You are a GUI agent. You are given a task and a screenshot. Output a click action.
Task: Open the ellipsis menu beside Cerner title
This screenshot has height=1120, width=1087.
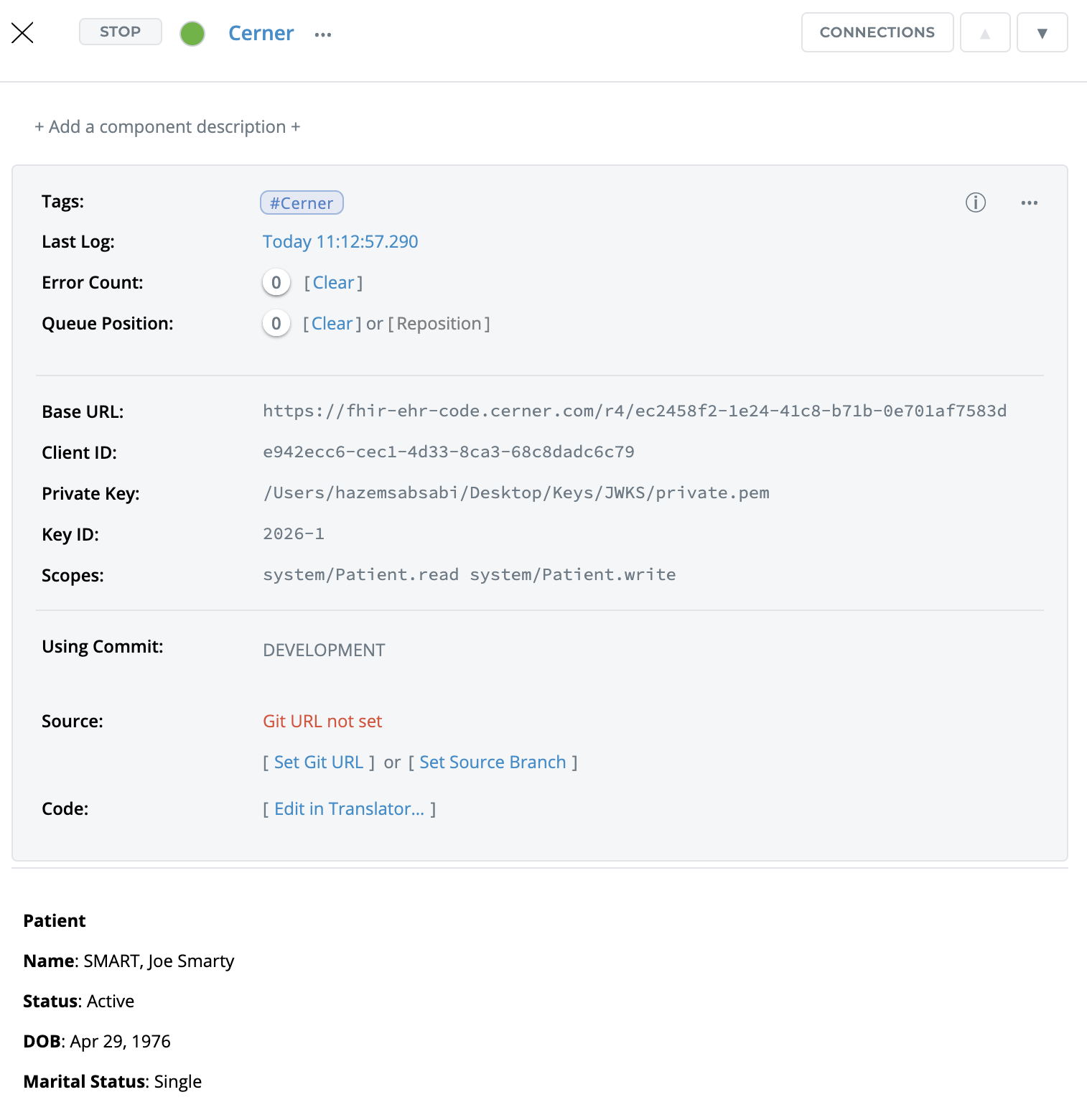(x=323, y=34)
